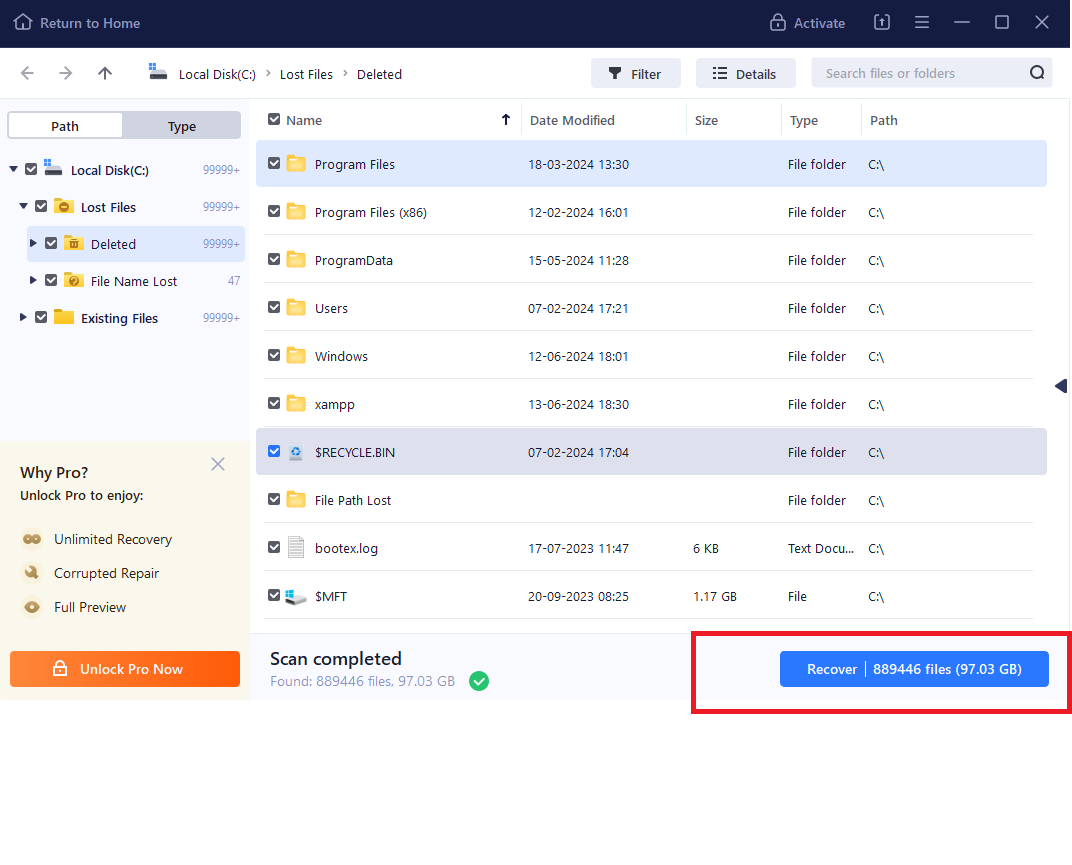Go forward with the right arrow
The height and width of the screenshot is (865, 1072).
[x=66, y=73]
